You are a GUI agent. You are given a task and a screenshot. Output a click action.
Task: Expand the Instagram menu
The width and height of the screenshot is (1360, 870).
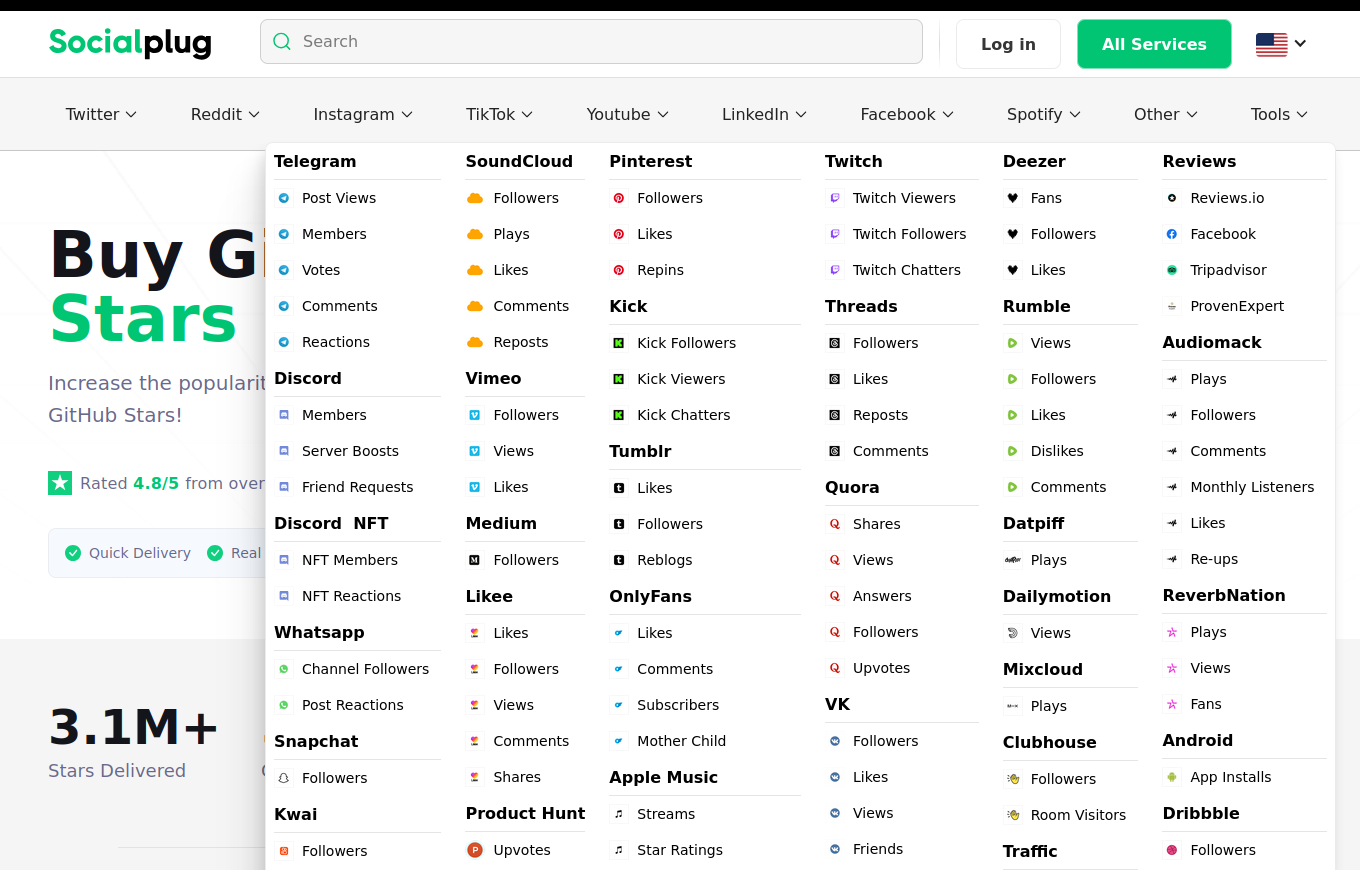click(363, 114)
